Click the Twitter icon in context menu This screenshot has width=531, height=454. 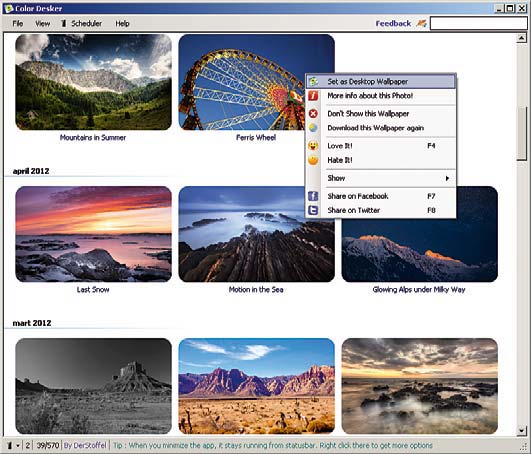(x=313, y=210)
